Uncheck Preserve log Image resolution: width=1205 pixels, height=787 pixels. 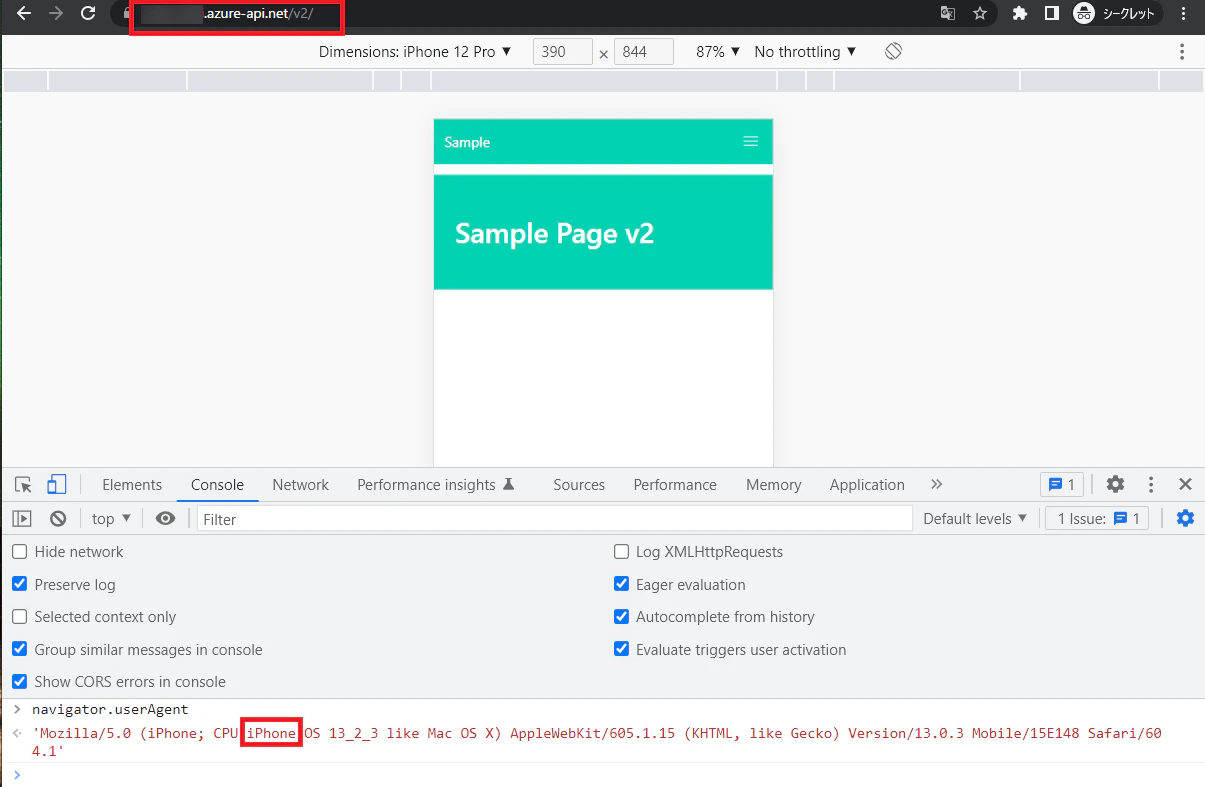pyautogui.click(x=20, y=584)
